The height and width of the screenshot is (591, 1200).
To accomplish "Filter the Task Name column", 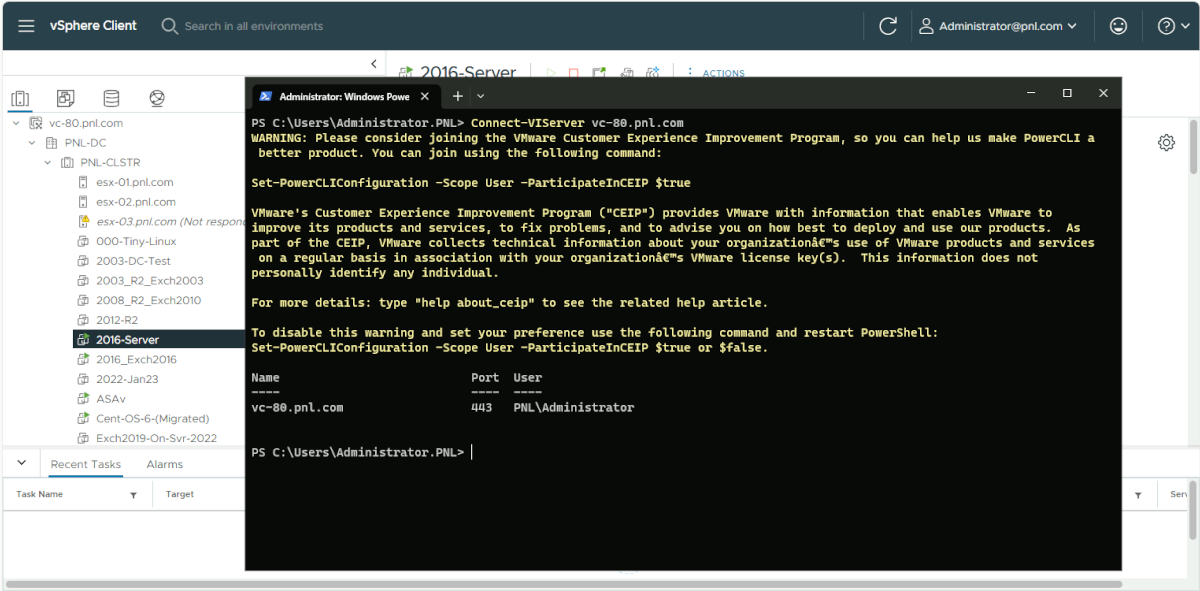I will click(133, 495).
